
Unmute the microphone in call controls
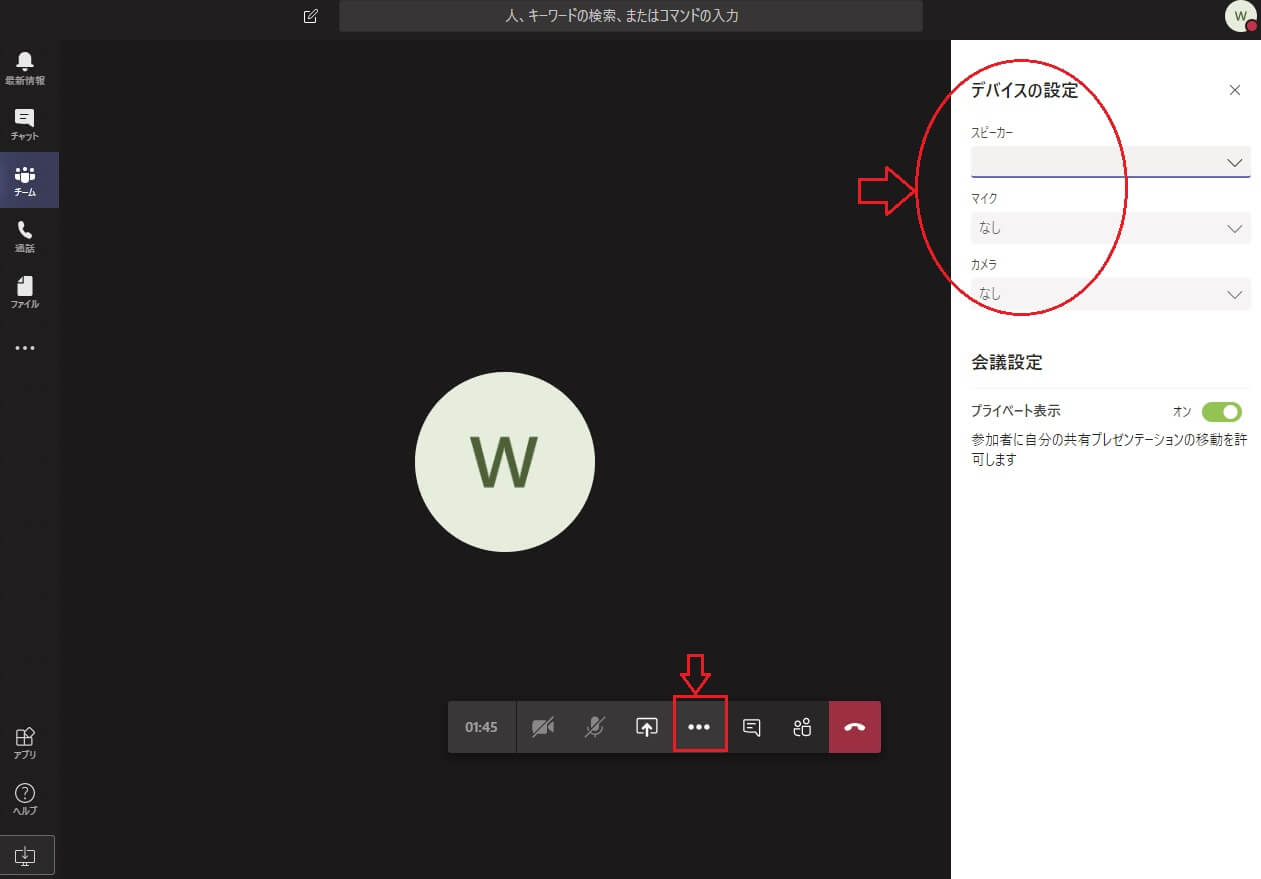594,727
